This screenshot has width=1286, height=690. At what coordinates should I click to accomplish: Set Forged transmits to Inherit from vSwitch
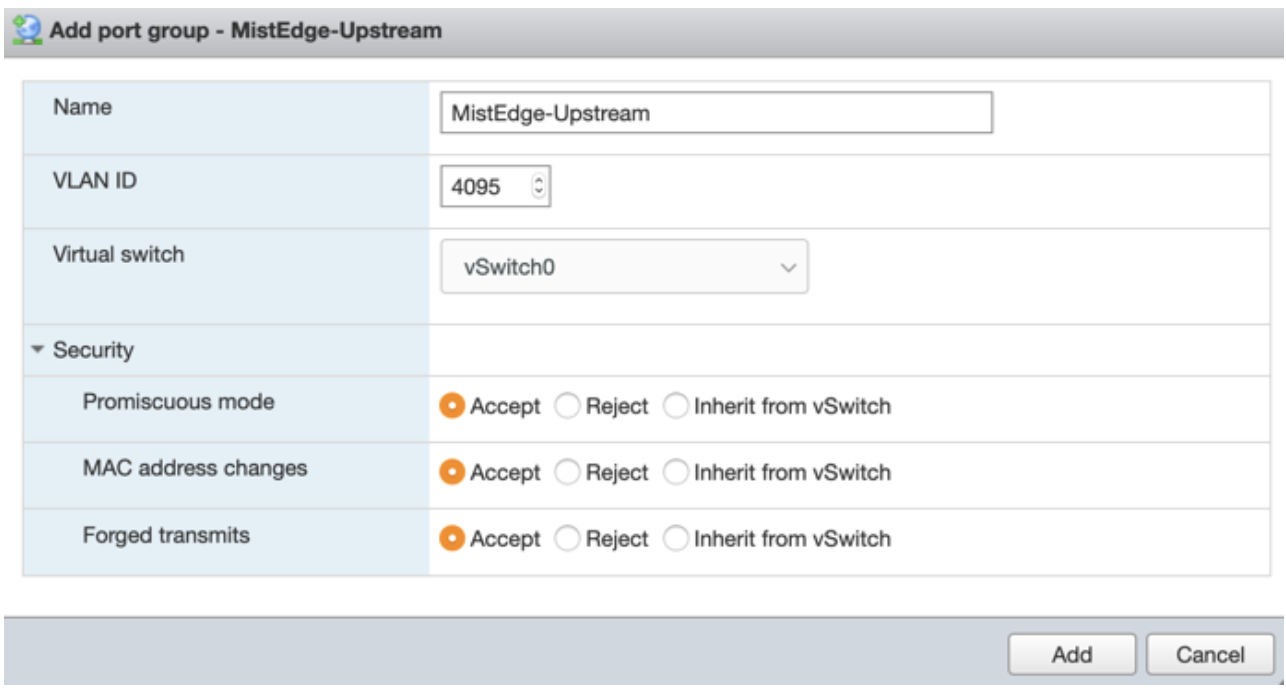[x=676, y=539]
